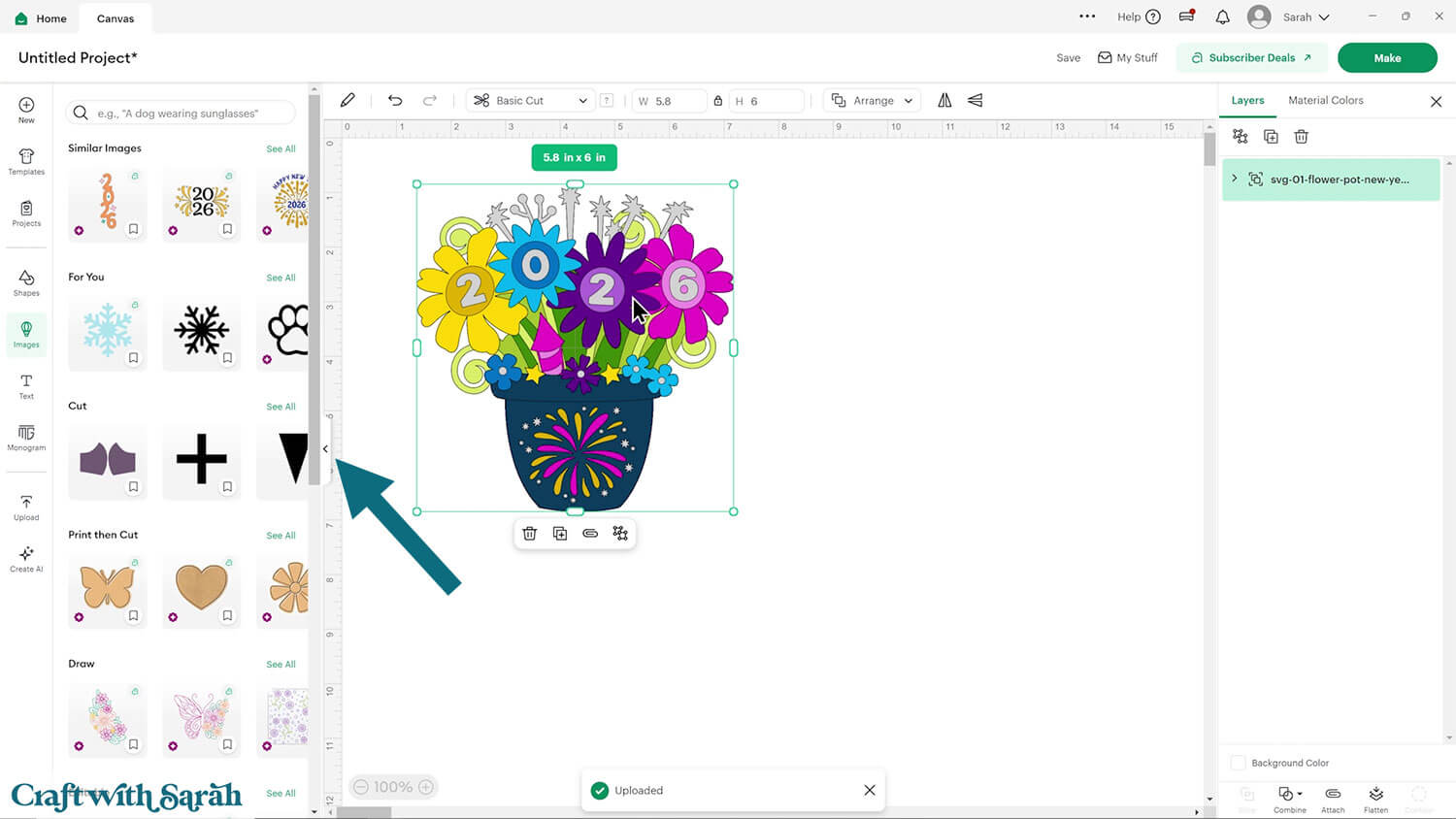
Task: Click the zoom-in plus button
Action: (426, 787)
